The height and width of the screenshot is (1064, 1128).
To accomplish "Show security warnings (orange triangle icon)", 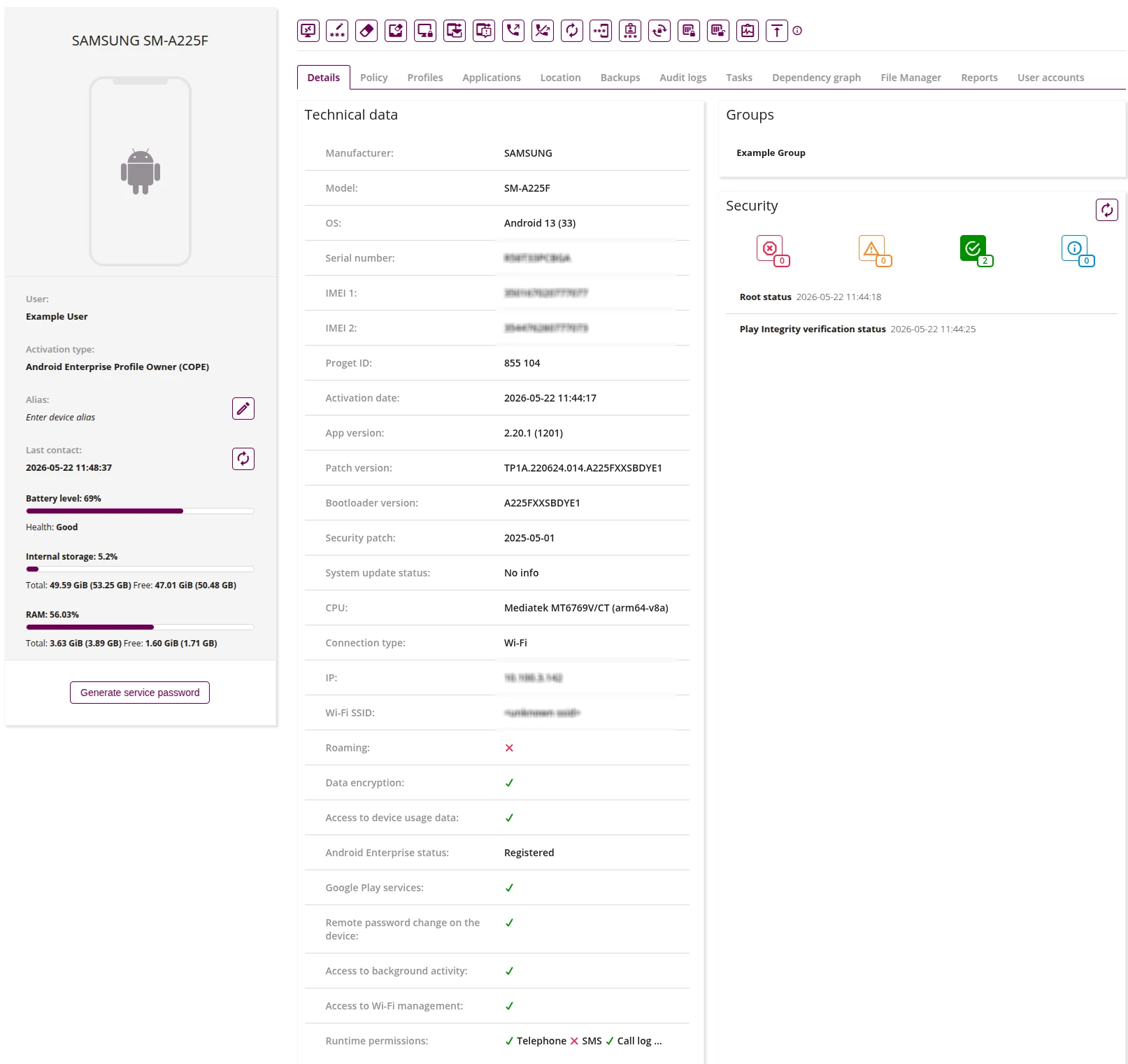I will point(874,250).
